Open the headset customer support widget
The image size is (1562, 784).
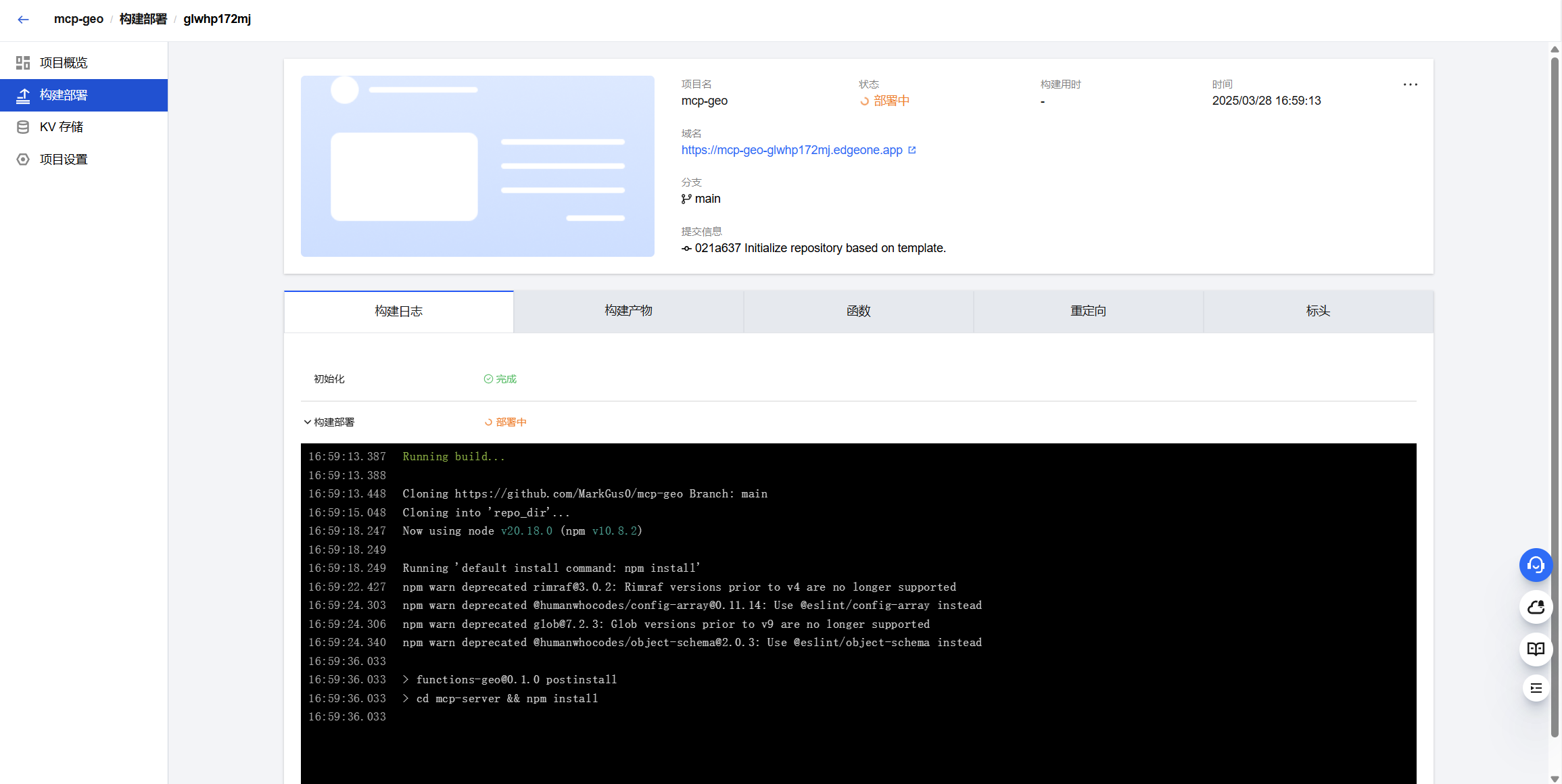point(1536,565)
